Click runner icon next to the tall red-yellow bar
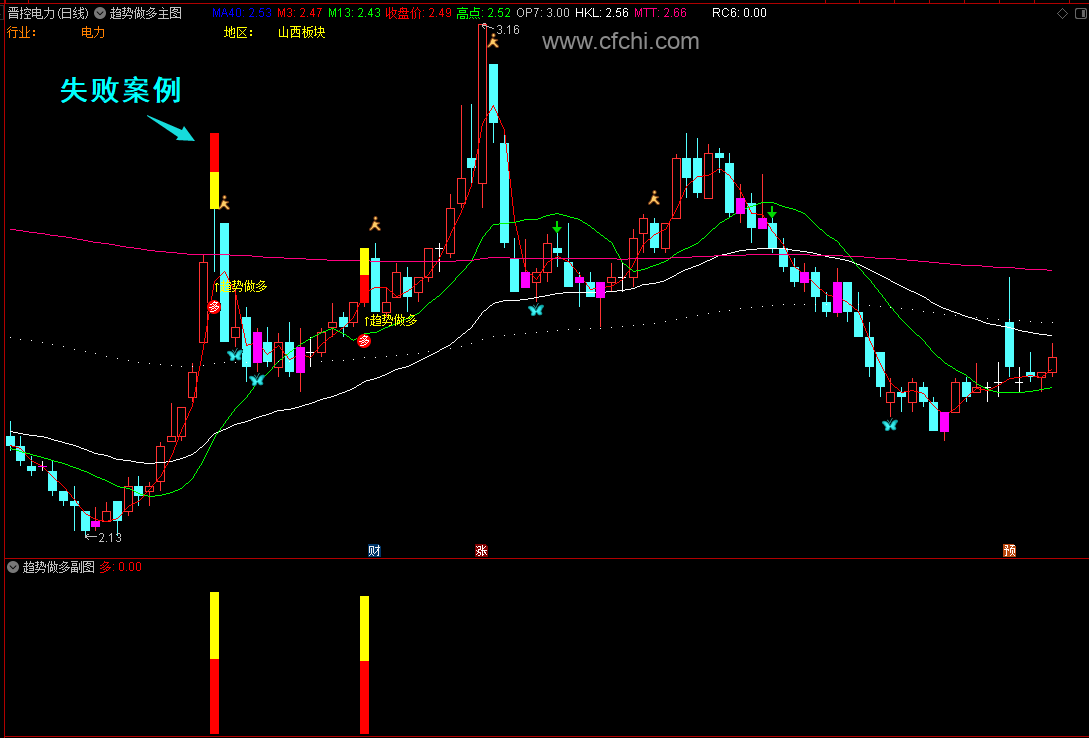1089x738 pixels. 224,203
